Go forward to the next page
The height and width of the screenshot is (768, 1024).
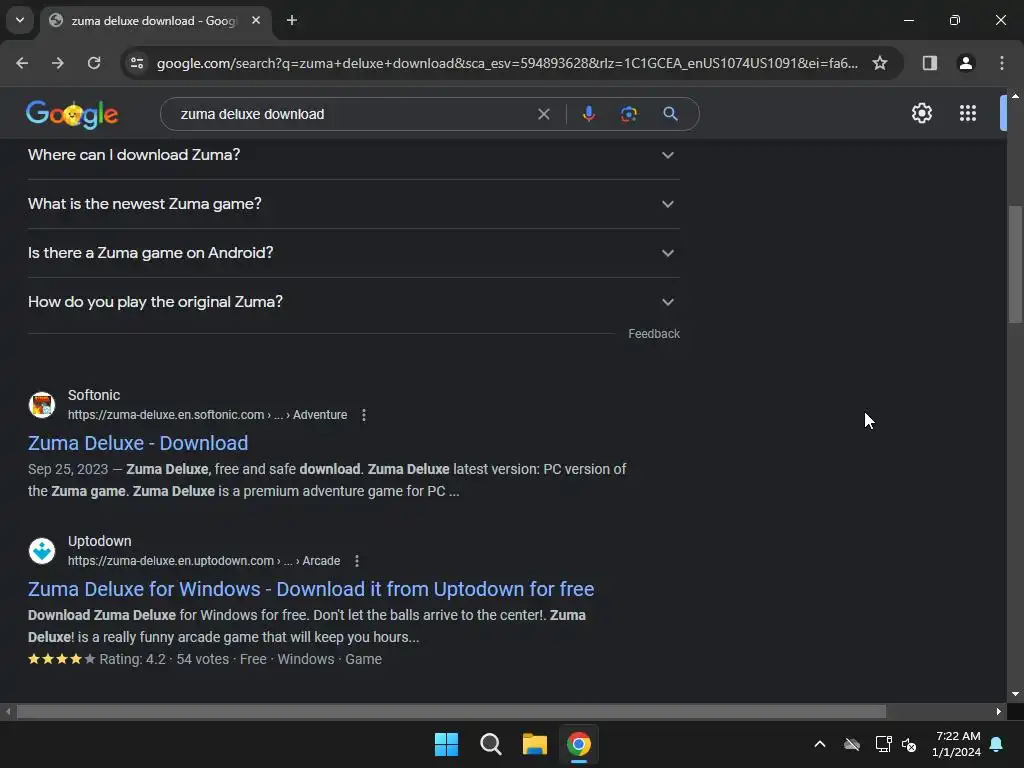coord(58,63)
